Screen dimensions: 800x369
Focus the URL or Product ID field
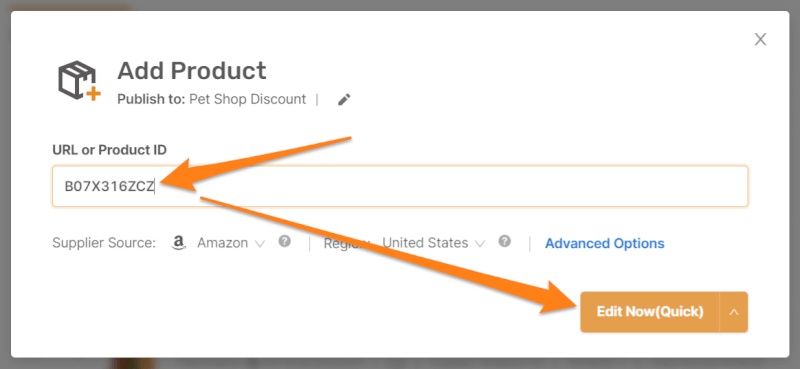click(400, 186)
